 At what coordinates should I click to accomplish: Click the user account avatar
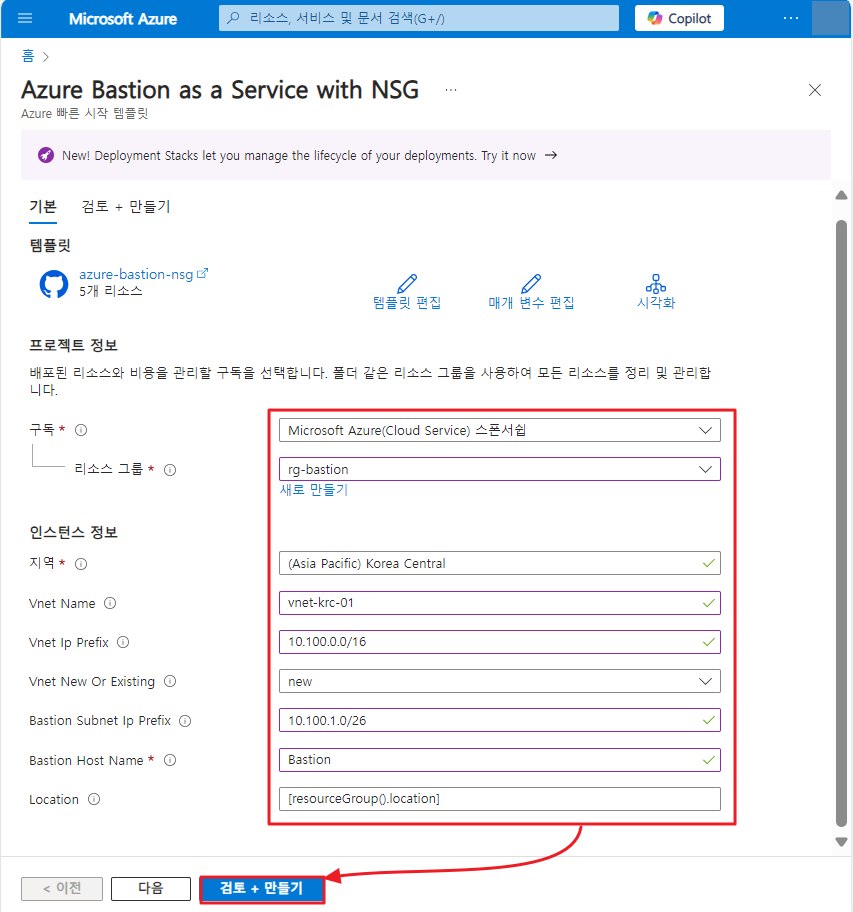[831, 19]
